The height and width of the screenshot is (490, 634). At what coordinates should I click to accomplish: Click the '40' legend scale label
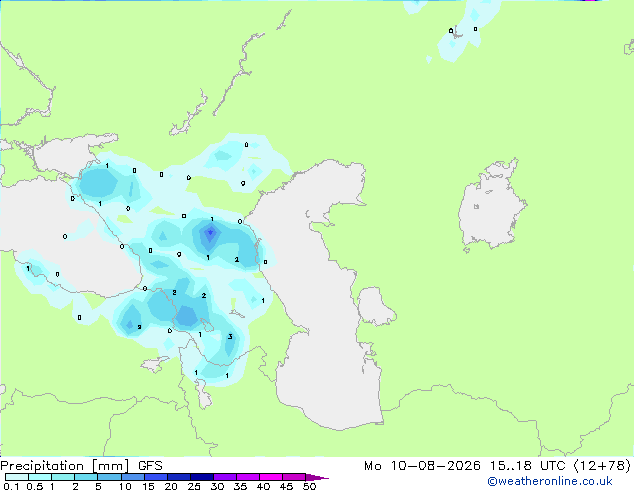click(263, 486)
